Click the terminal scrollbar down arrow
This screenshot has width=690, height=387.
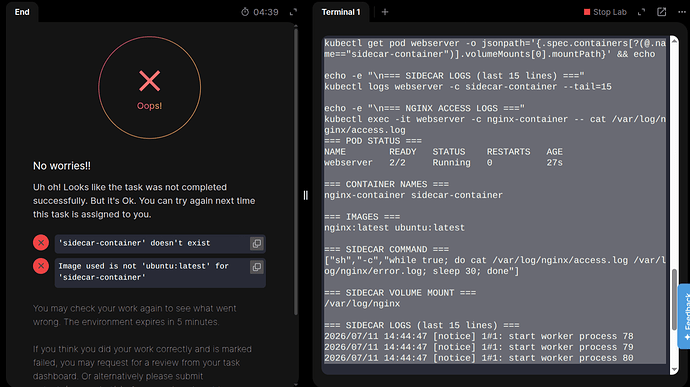674,370
